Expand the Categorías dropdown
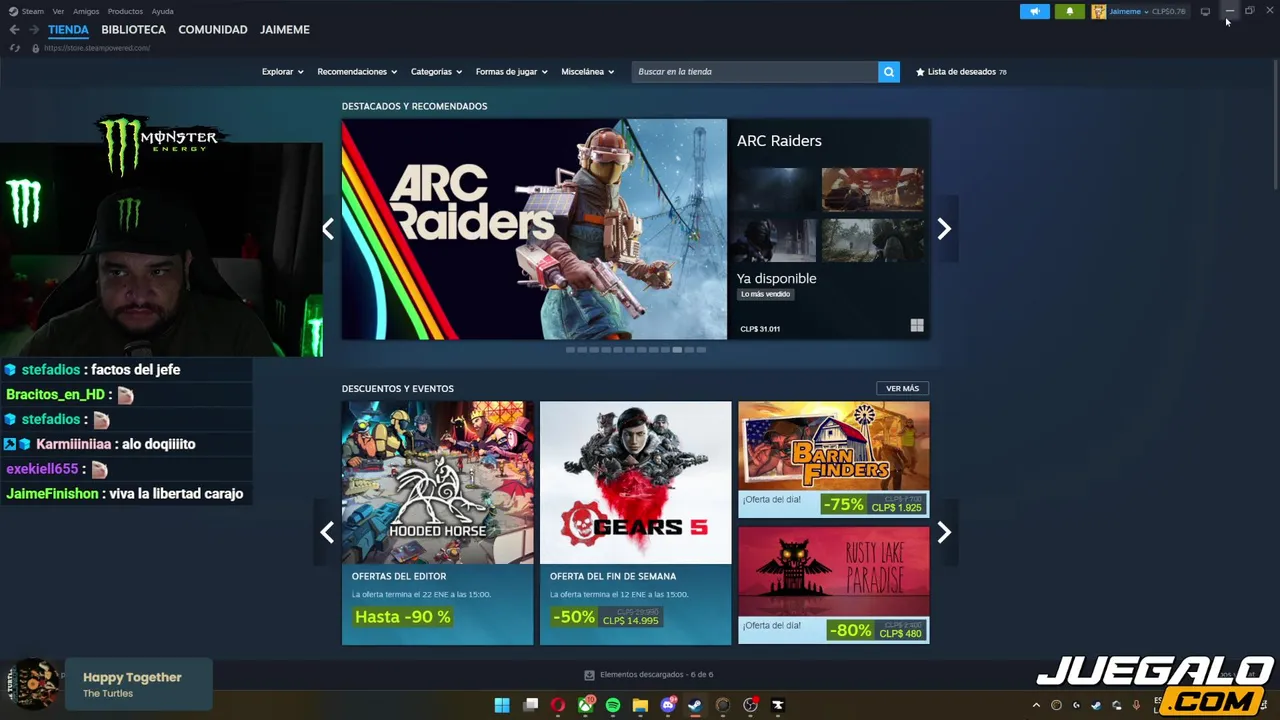This screenshot has height=720, width=1280. tap(436, 72)
